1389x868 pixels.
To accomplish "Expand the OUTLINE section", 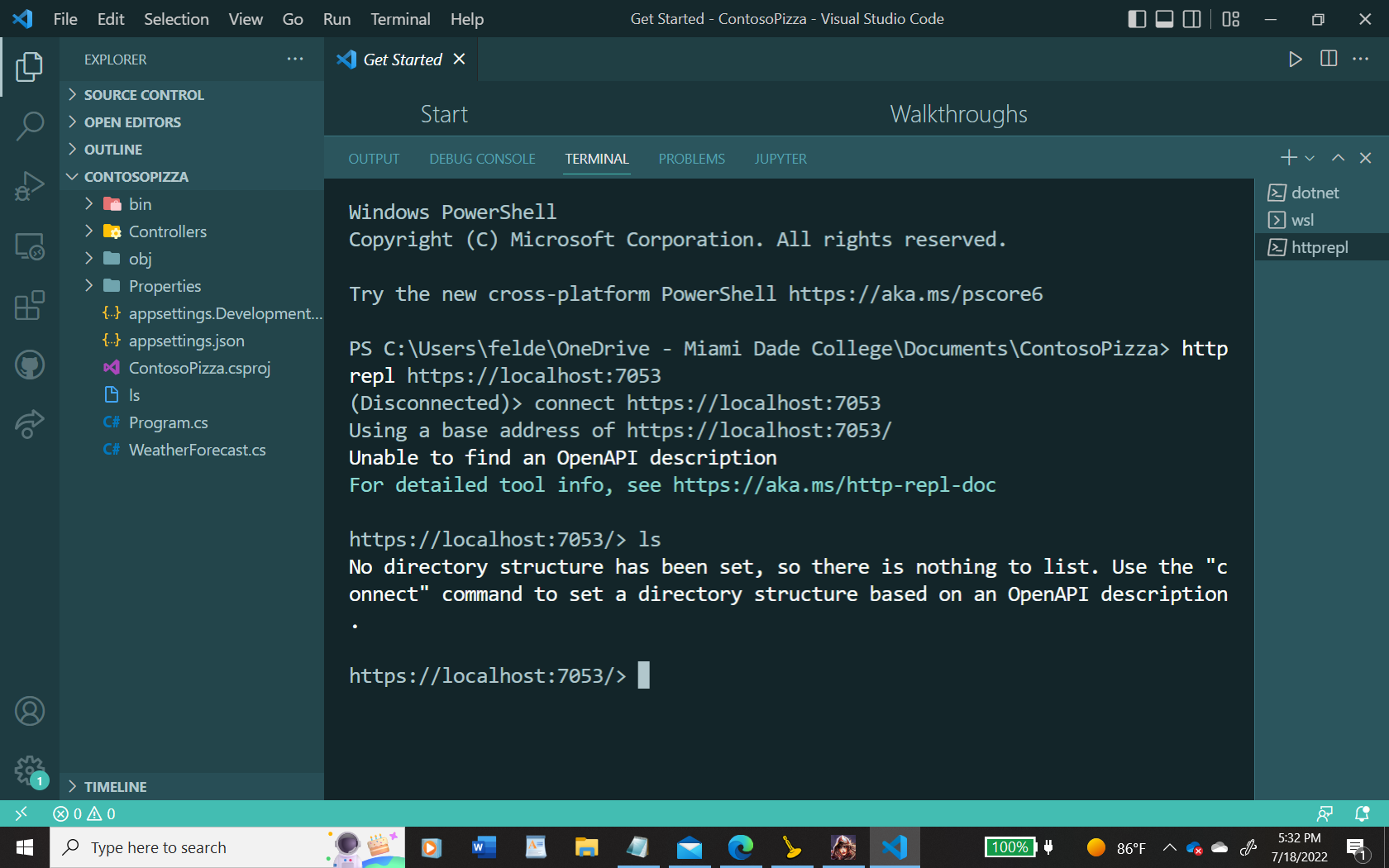I will point(192,150).
